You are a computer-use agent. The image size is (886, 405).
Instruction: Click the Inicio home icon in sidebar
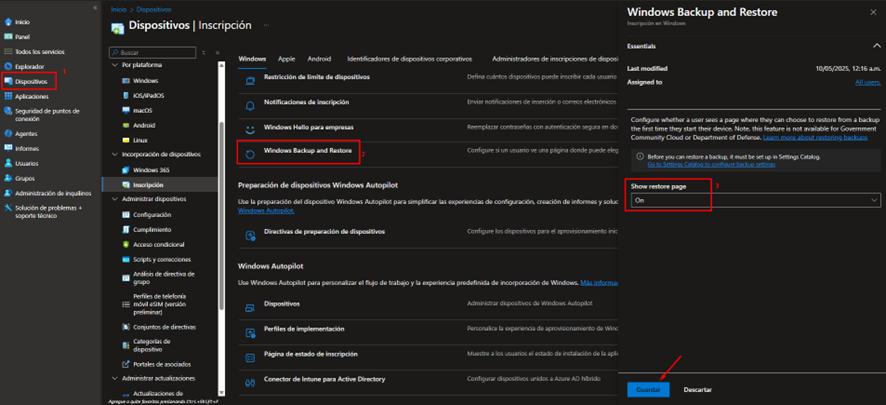9,21
